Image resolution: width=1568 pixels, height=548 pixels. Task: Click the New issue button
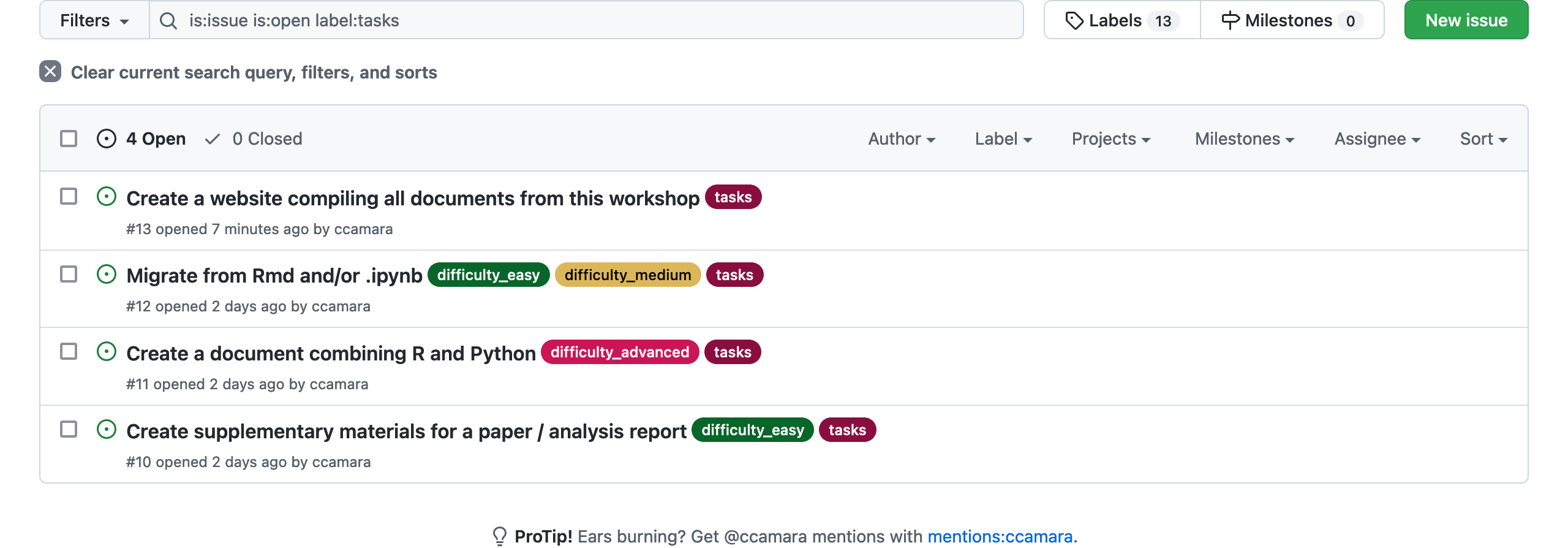point(1466,21)
